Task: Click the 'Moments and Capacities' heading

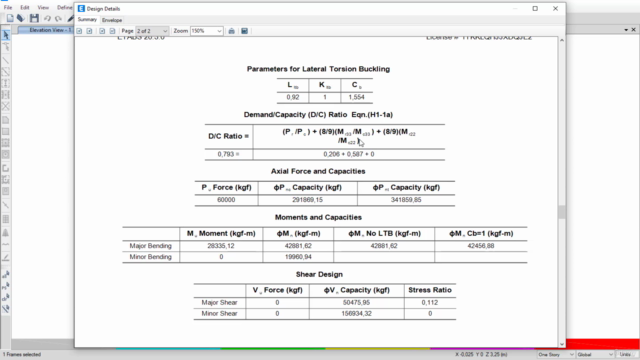Action: coord(318,217)
